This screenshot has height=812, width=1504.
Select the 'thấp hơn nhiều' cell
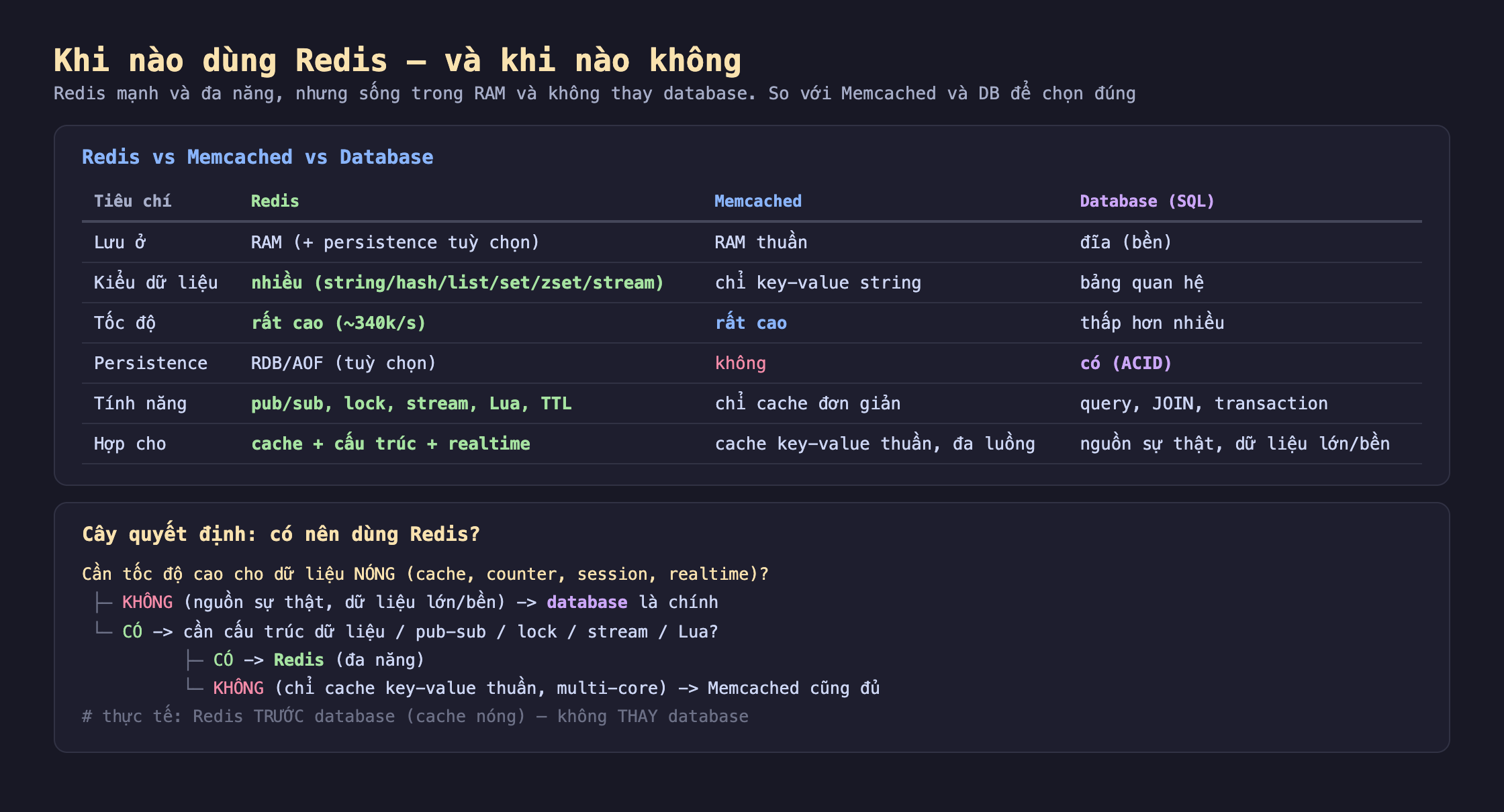coord(1152,323)
